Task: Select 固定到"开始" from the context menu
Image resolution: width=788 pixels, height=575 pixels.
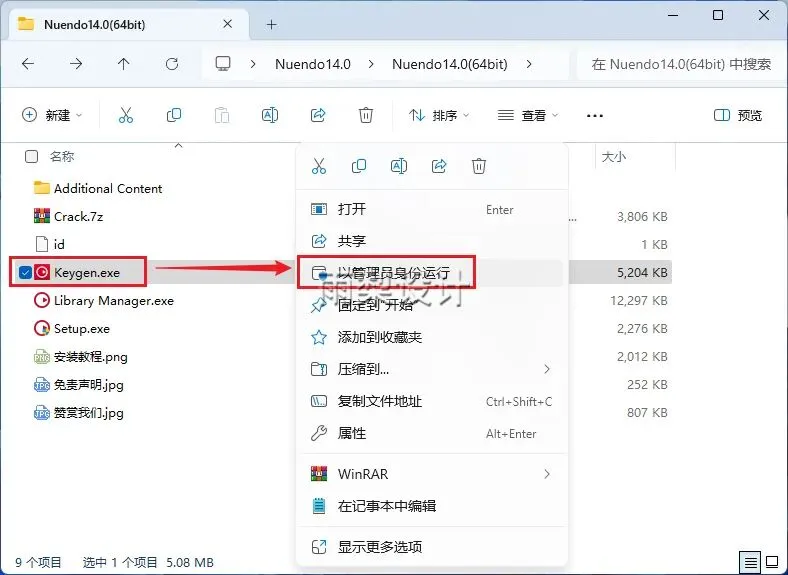Action: [x=431, y=305]
